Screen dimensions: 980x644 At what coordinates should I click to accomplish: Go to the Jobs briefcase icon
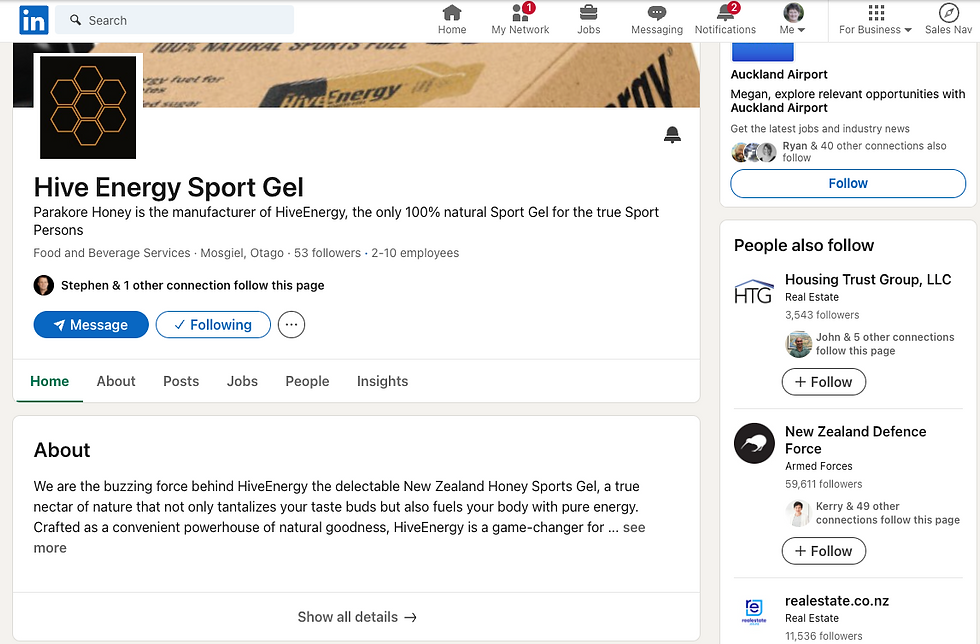589,13
